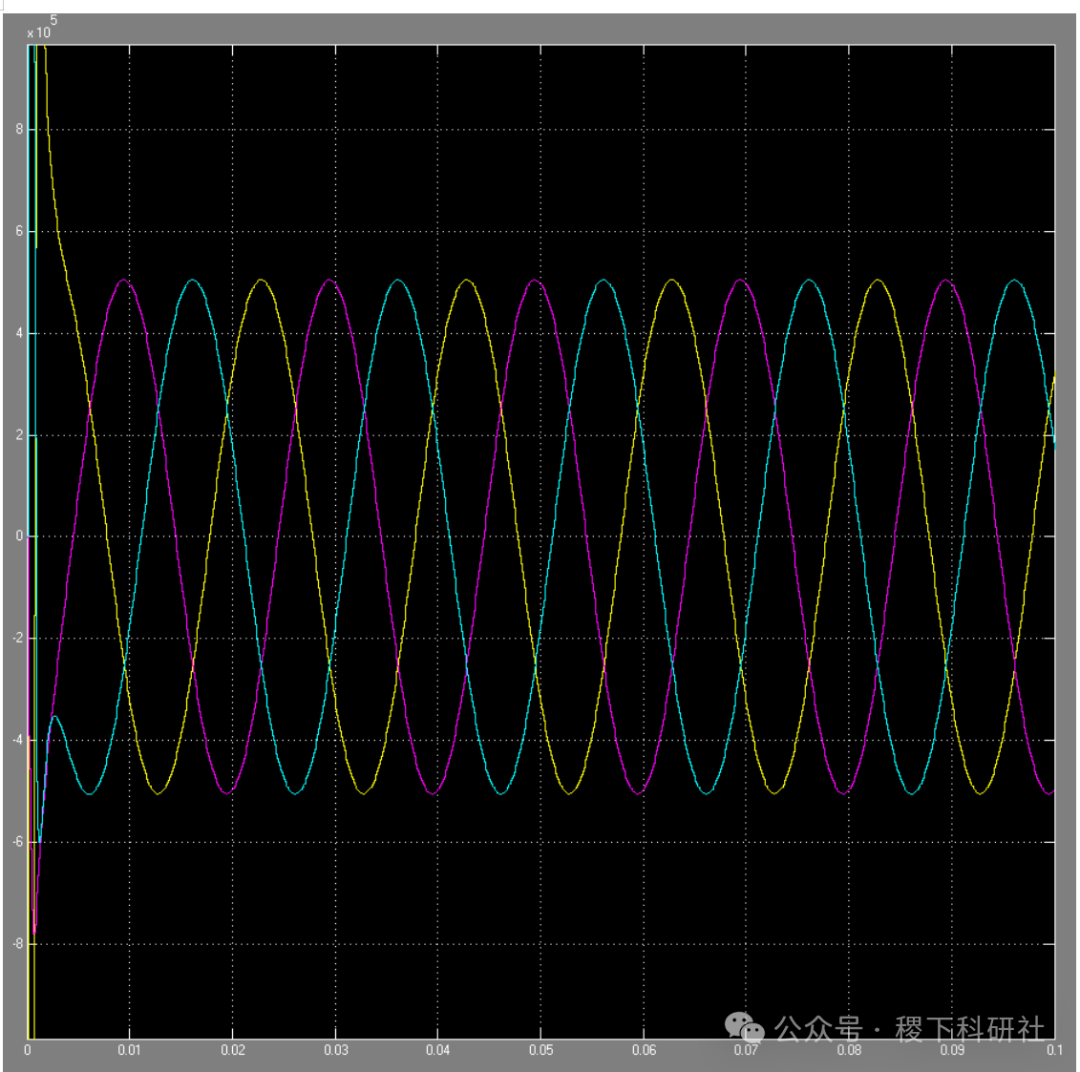The width and height of the screenshot is (1080, 1072).
Task: Click the x-axis tick label 0.02
Action: point(233,1050)
